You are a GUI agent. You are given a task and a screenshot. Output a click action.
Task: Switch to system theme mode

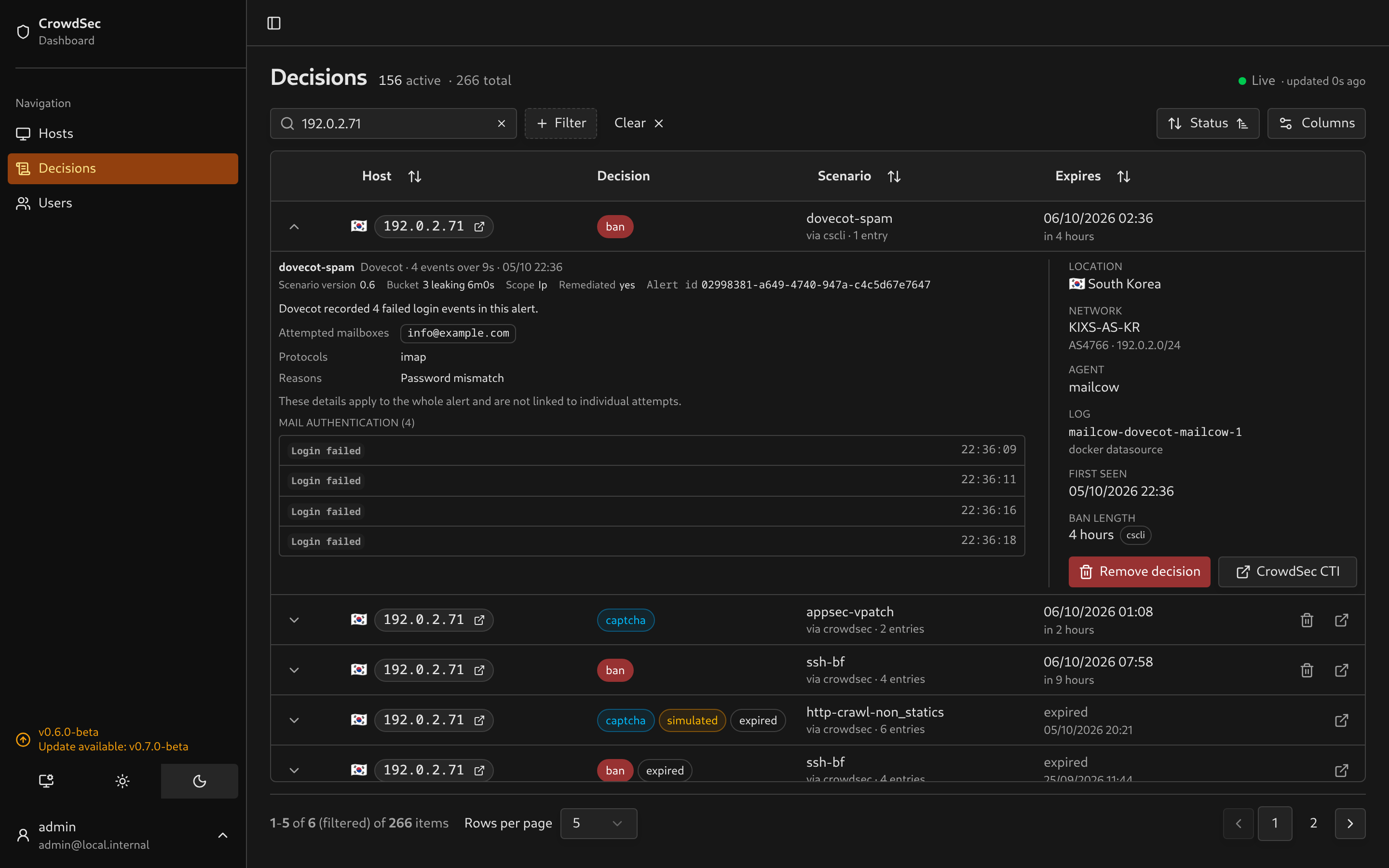tap(46, 781)
